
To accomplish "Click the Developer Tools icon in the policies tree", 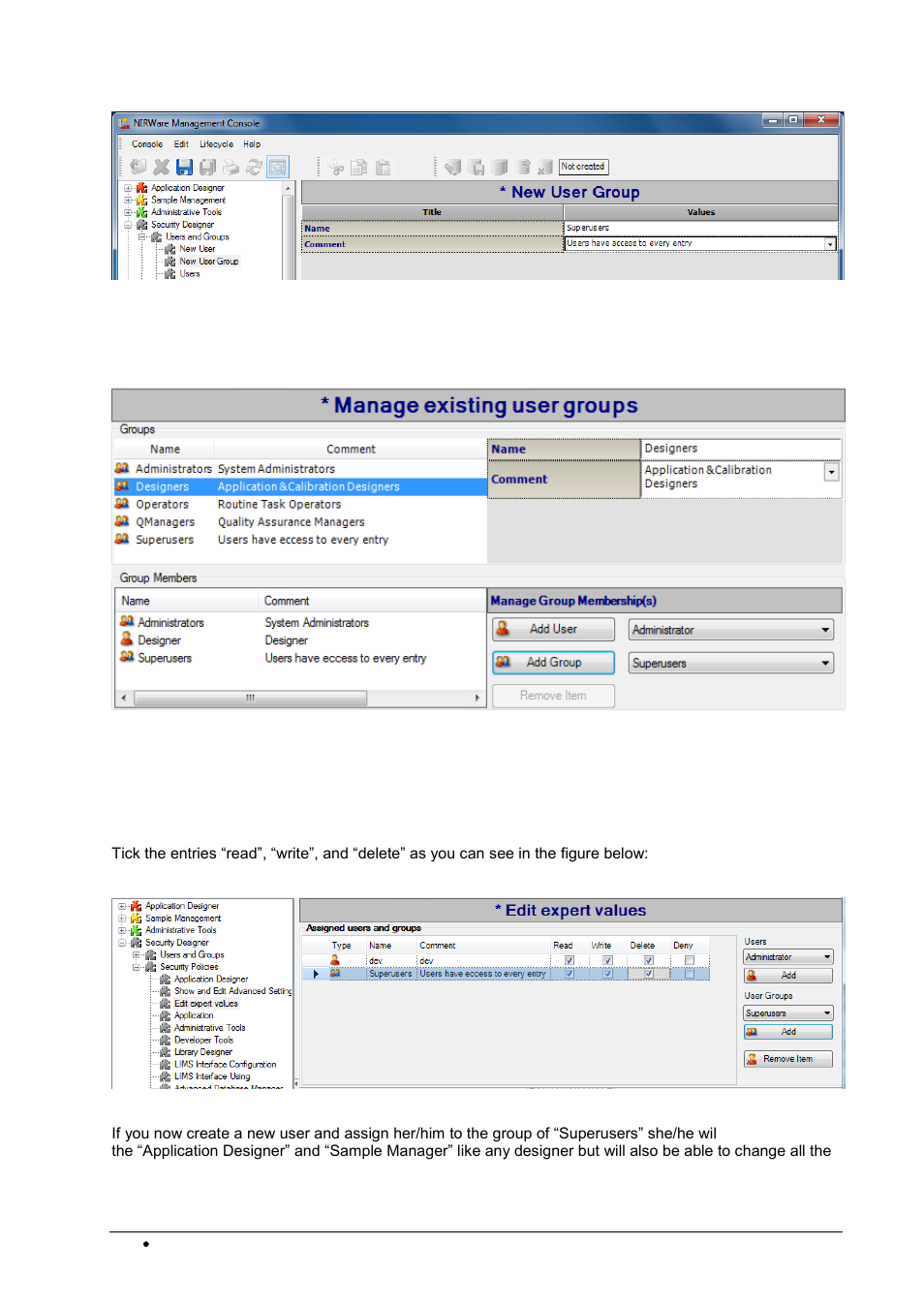I will (x=166, y=1040).
